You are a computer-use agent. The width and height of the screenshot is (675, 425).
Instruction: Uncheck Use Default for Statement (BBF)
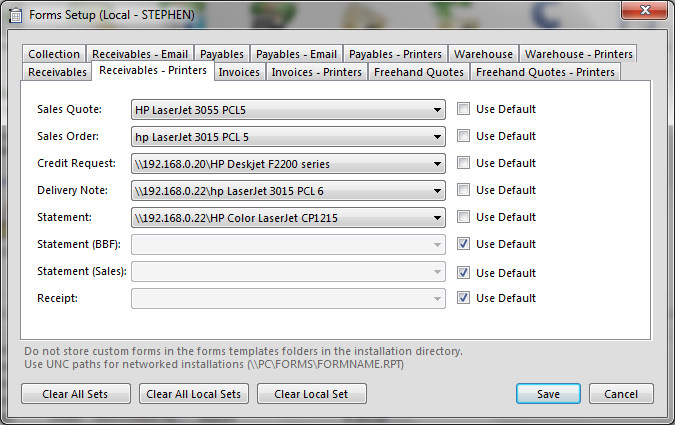click(x=464, y=244)
